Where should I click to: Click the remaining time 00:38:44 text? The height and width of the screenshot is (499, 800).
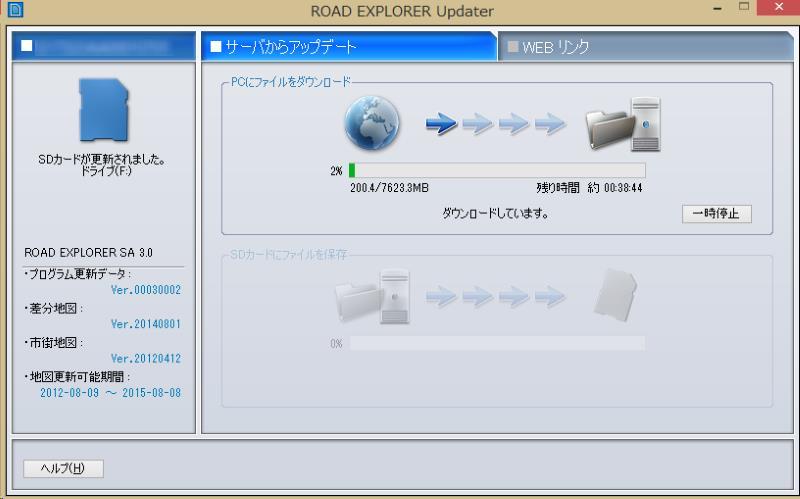(x=623, y=188)
